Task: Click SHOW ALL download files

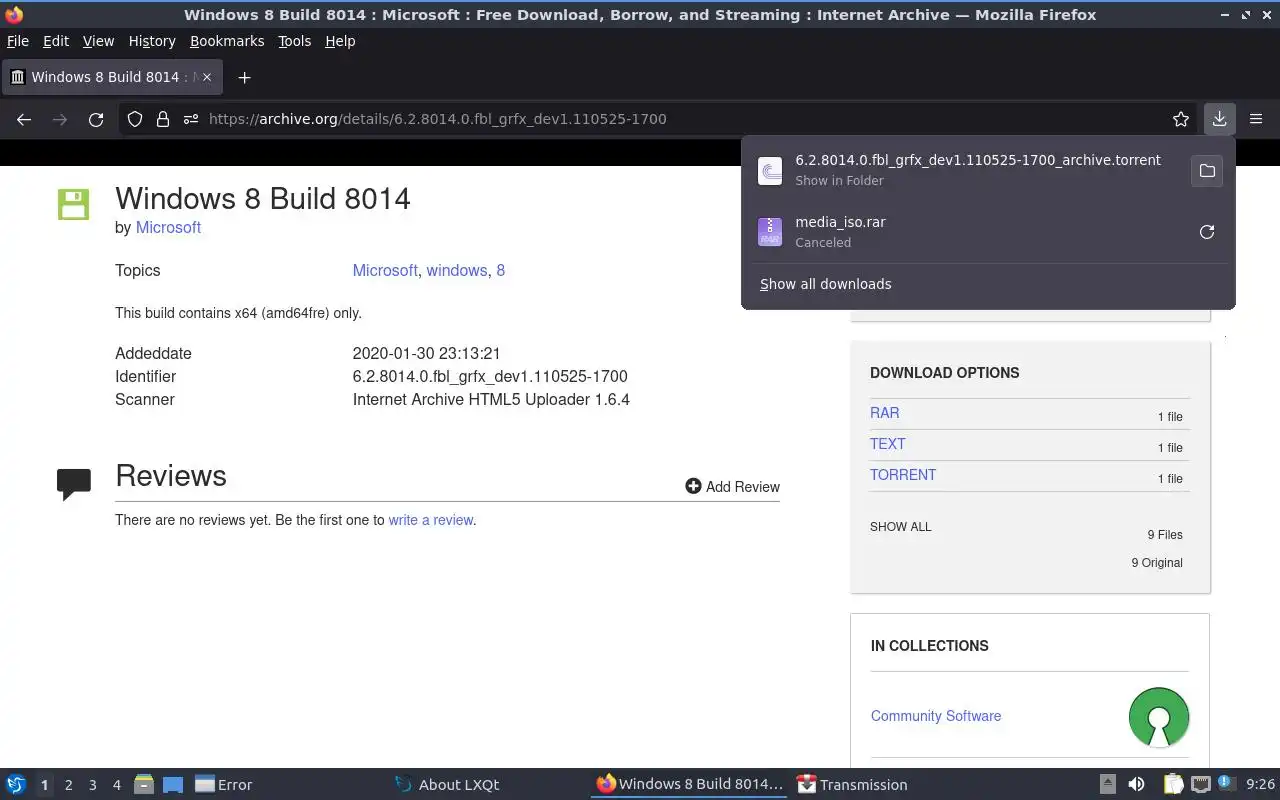Action: pos(900,527)
